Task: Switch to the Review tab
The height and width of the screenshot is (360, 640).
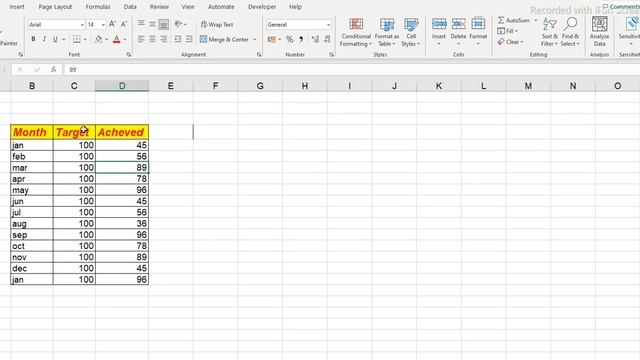Action: 159,7
